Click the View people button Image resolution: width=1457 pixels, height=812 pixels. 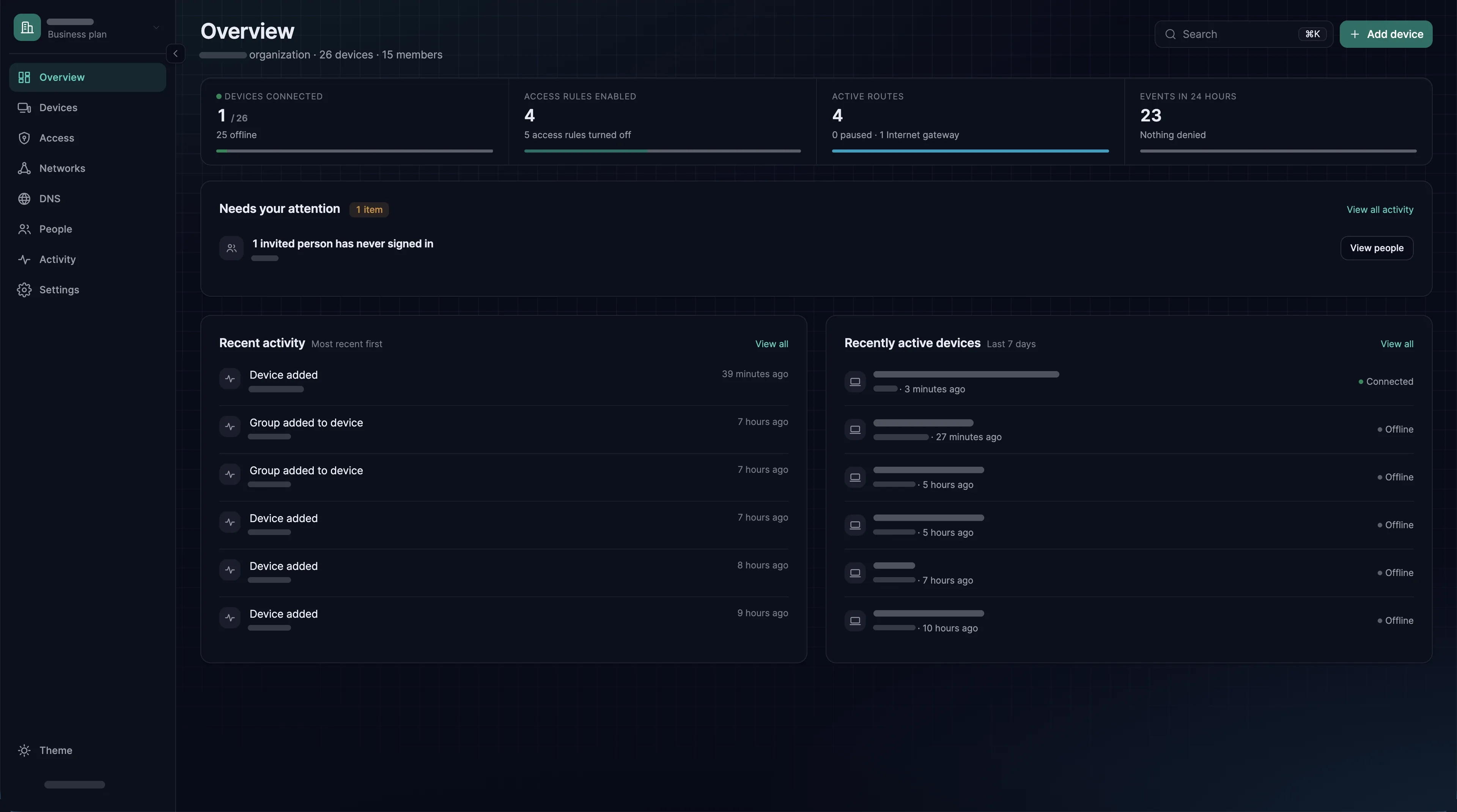[x=1377, y=248]
